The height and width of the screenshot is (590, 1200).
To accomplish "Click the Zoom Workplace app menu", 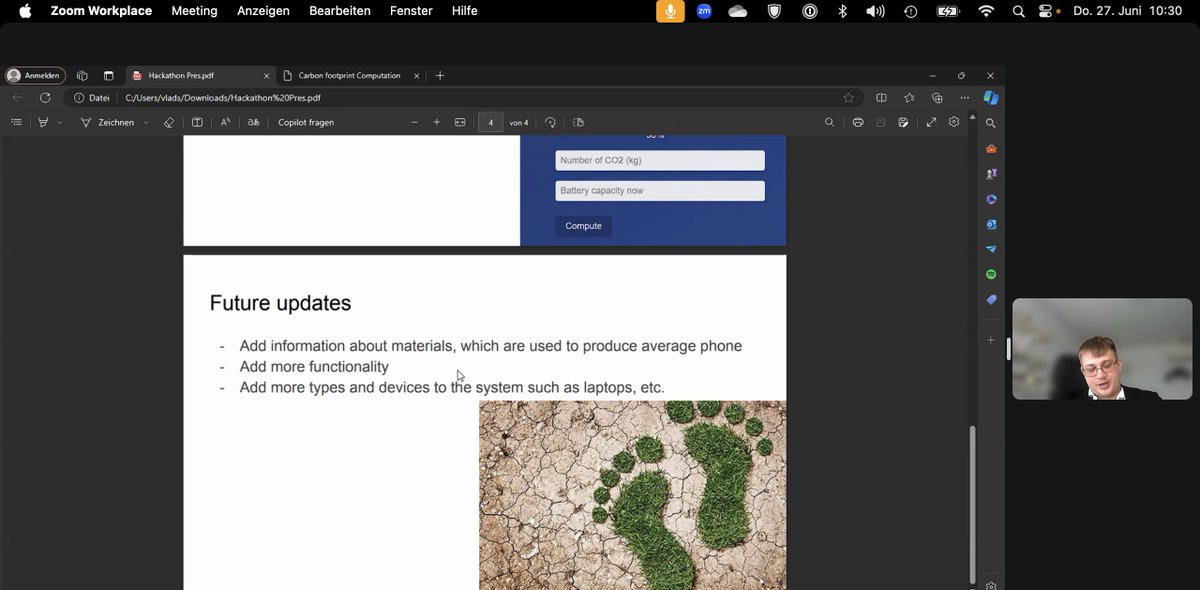I will tap(101, 11).
